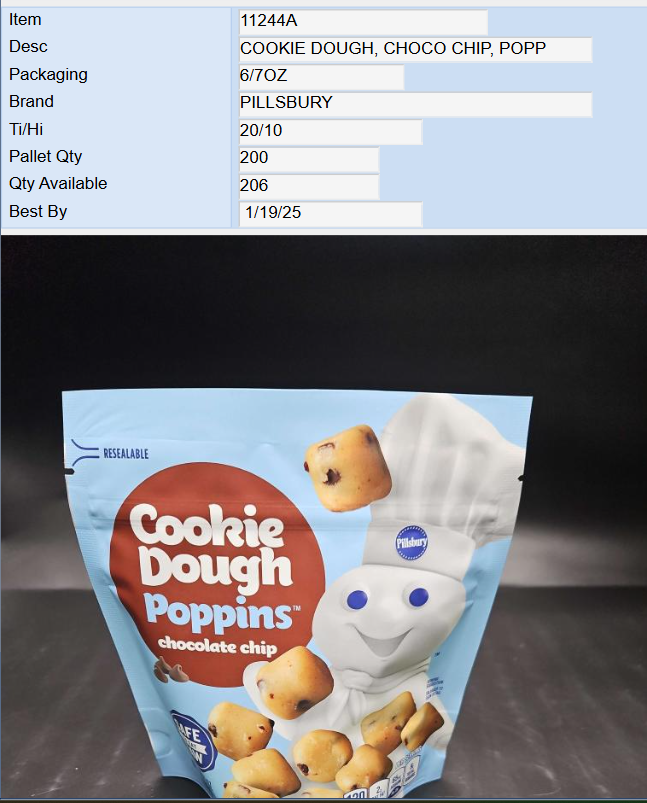Click the Pillsbury logo on the doughboy hat

[411, 542]
